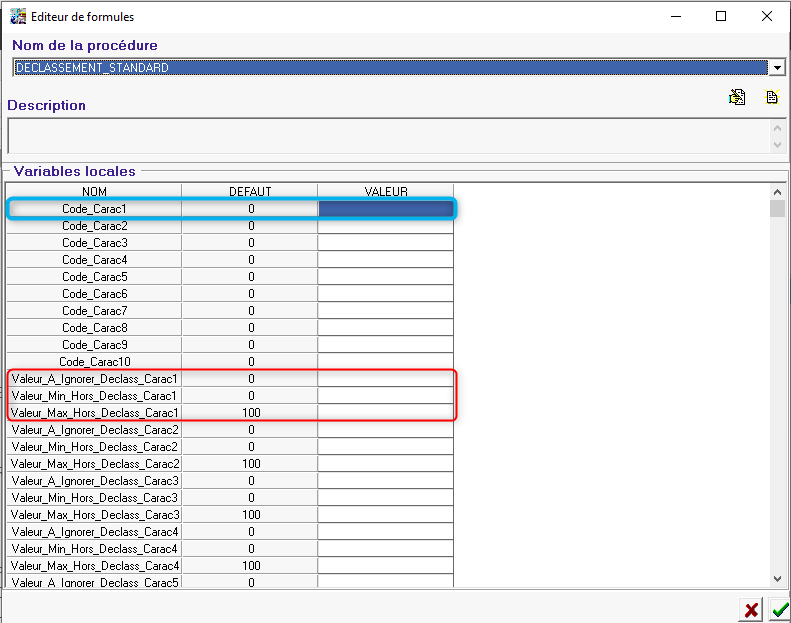Open the Nom de la procédure dropdown arrow
Viewport: 791px width, 623px height.
(x=777, y=68)
